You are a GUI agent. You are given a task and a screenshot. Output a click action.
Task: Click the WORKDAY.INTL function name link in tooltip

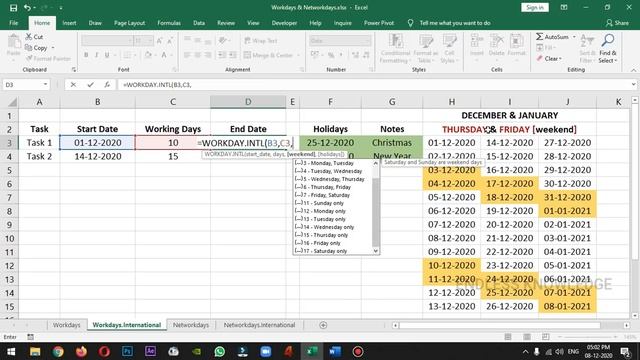coord(223,154)
